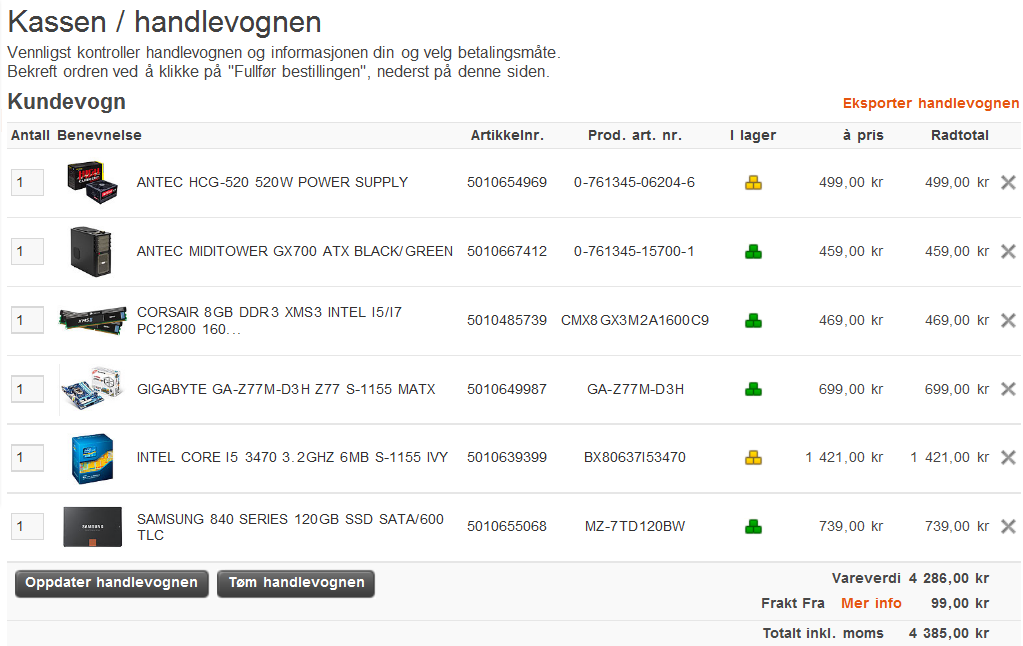Click the Kassen / handlevognen page title
1023x646 pixels.
point(164,22)
